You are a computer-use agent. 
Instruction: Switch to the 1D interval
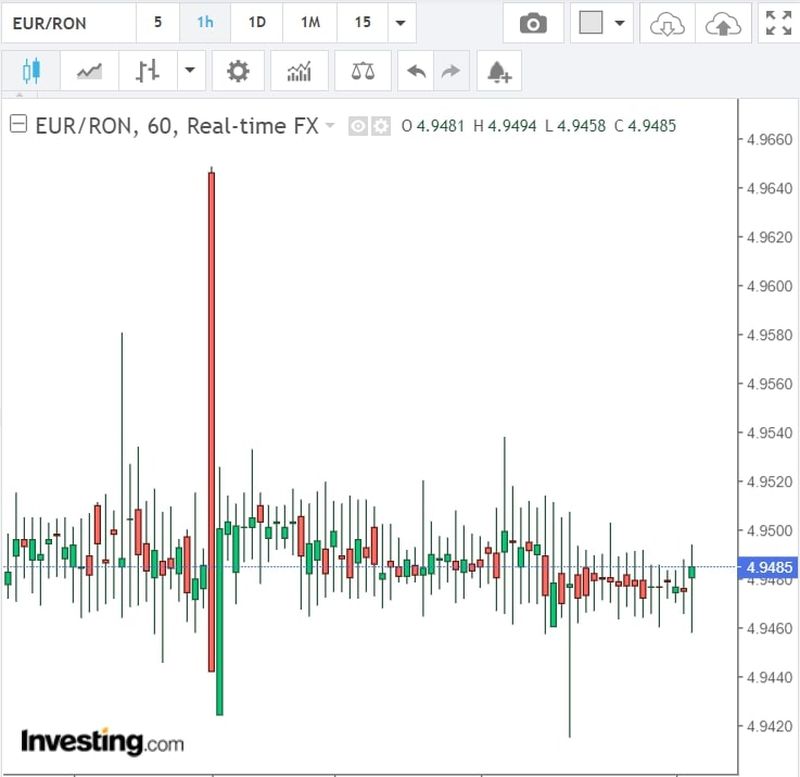[x=257, y=22]
